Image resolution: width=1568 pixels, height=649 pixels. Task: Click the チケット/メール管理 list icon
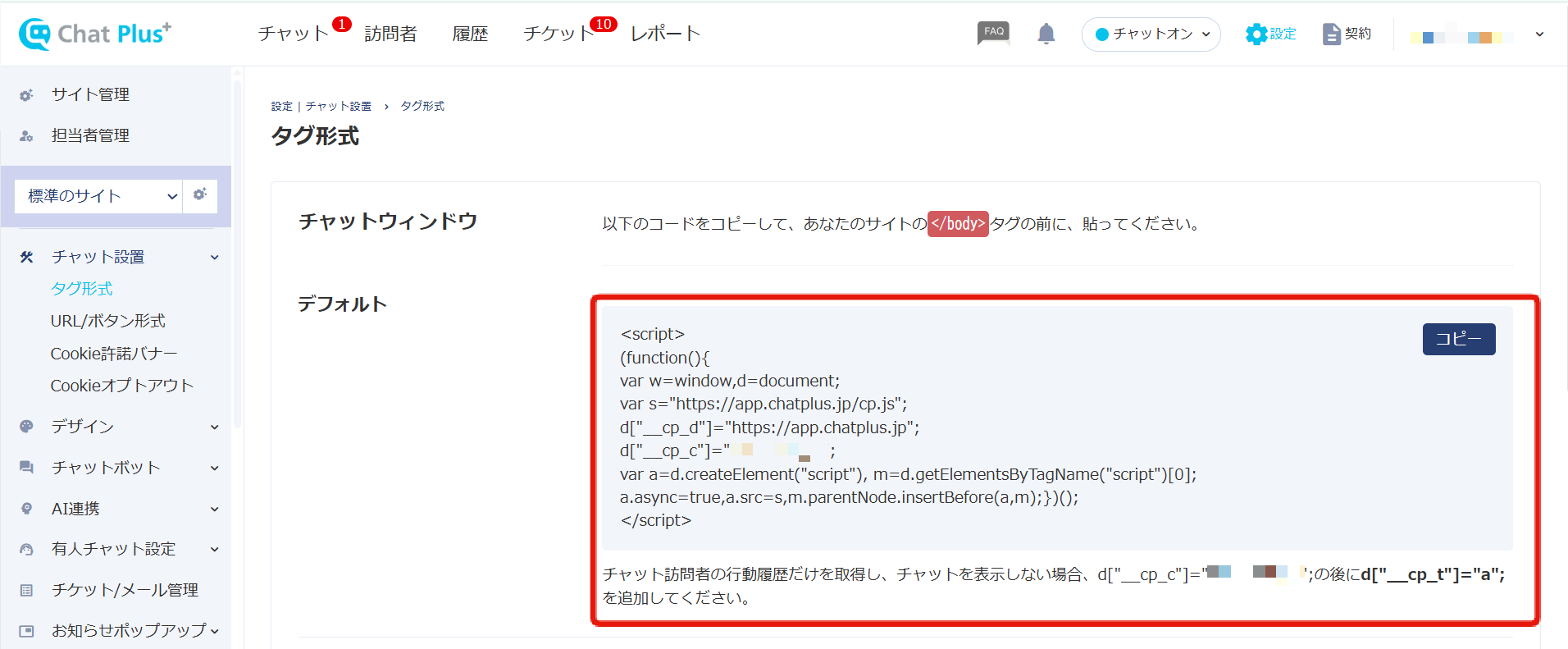(26, 590)
